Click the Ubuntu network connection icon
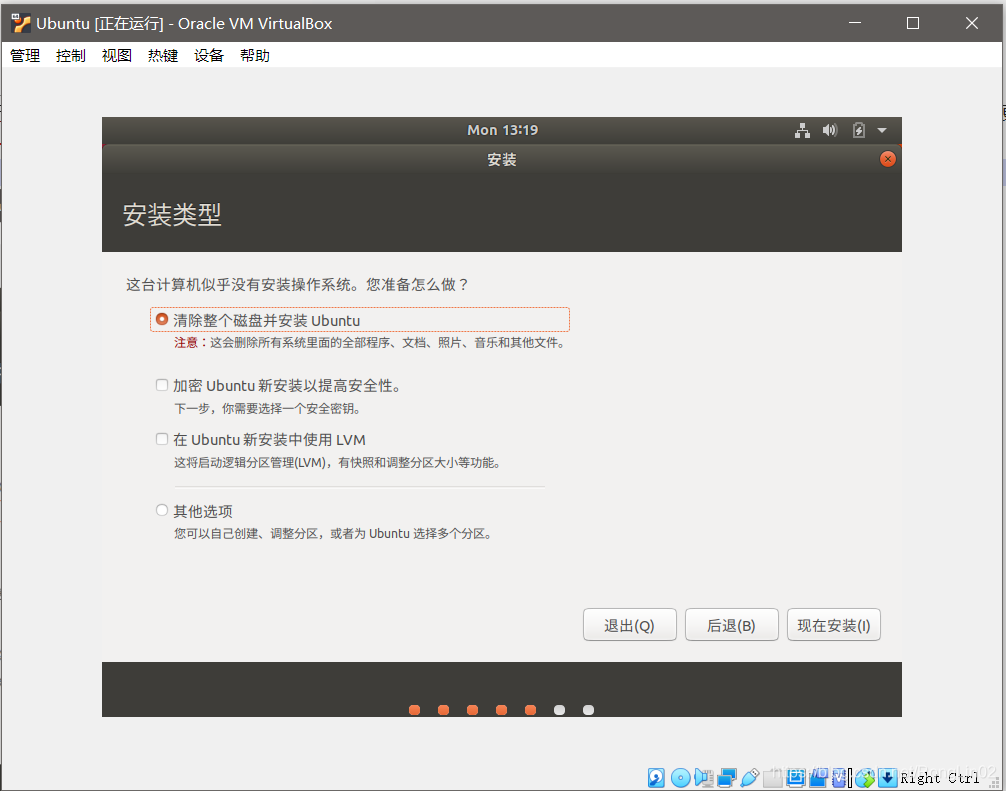Screen dimensions: 1006x791 [x=802, y=130]
